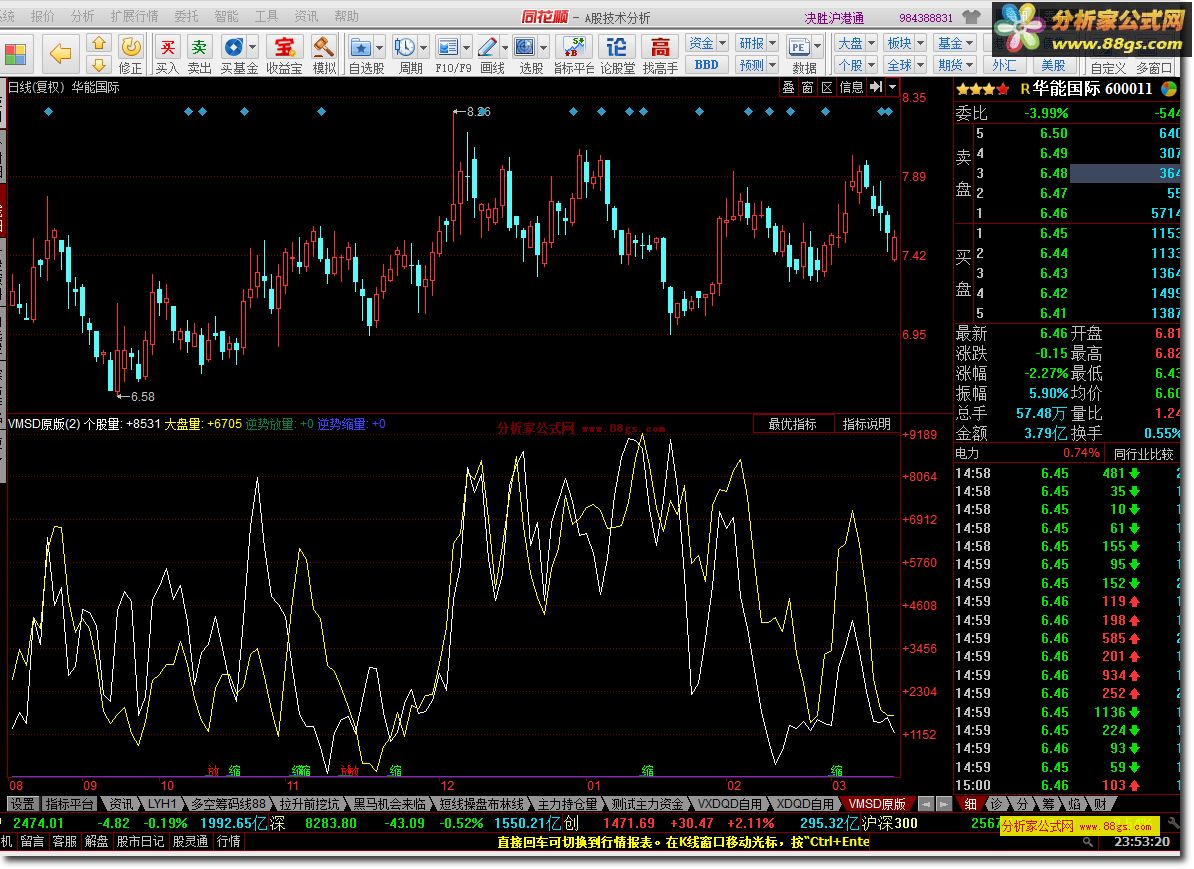1194x869 pixels.
Task: Open the 收益宝 icon
Action: (x=284, y=48)
